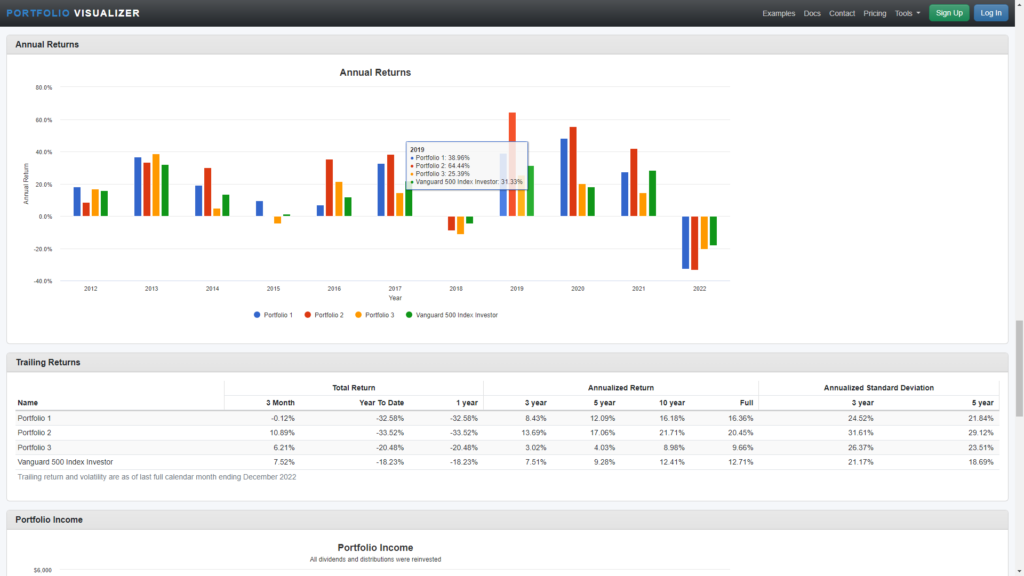Select the 2022 blue Portfolio 1 bar
The width and height of the screenshot is (1024, 576).
686,242
